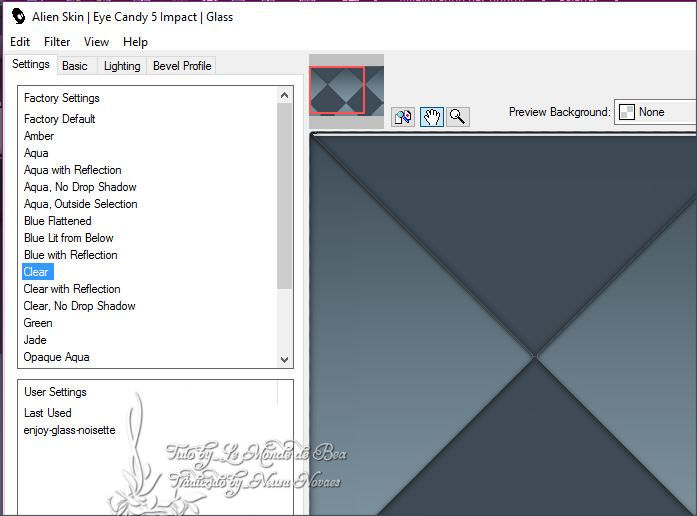Viewport: 697px width, 516px height.
Task: Open the View menu
Action: (96, 42)
